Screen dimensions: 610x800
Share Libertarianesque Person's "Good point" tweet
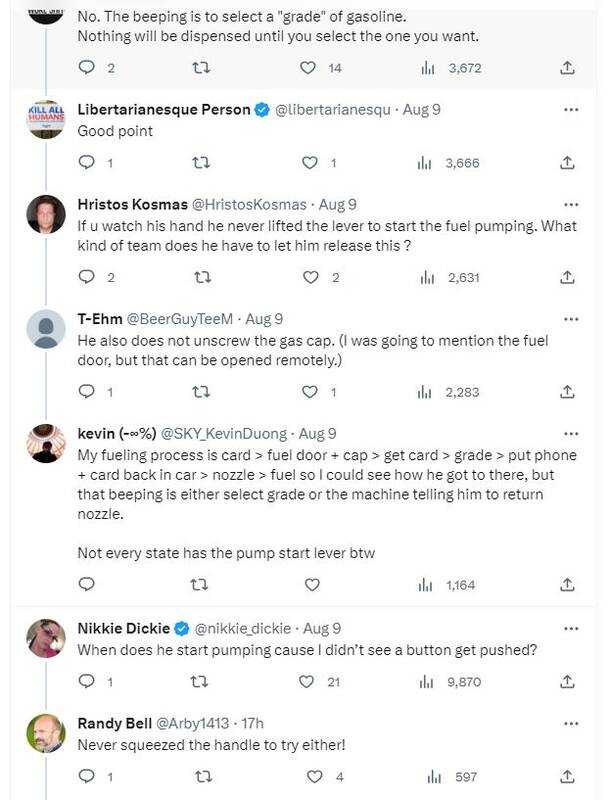click(566, 162)
